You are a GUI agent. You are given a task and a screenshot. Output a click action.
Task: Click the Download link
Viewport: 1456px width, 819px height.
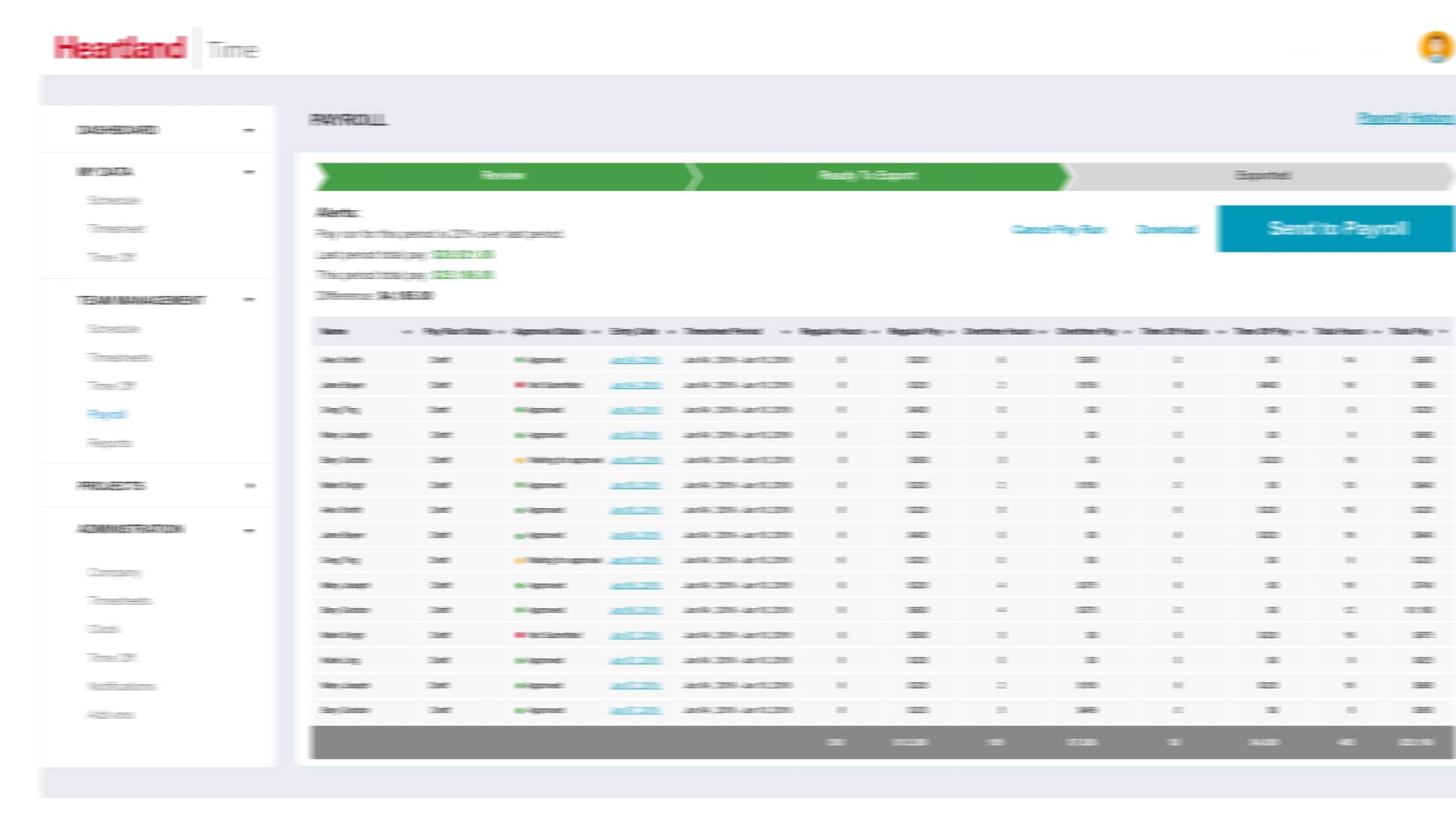tap(1166, 229)
